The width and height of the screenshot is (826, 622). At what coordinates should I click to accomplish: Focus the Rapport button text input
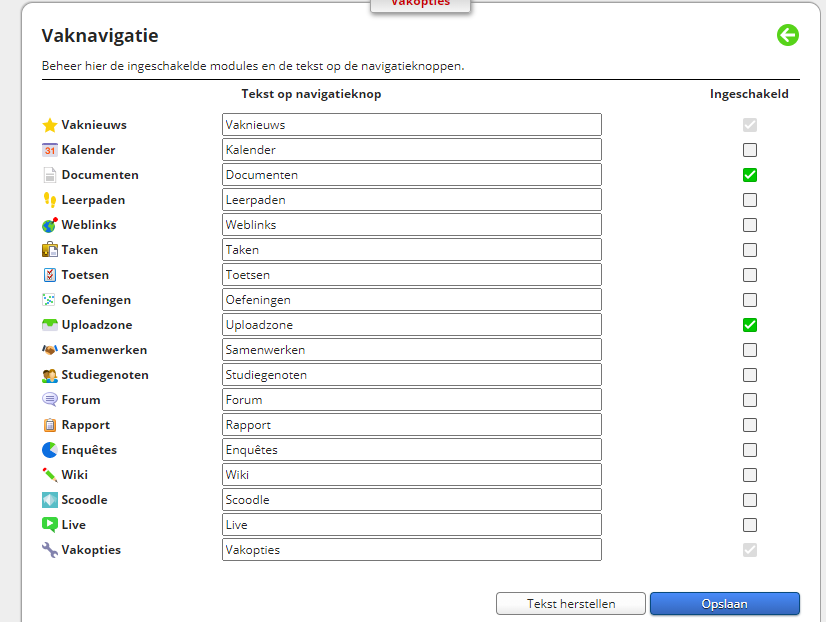pyautogui.click(x=411, y=425)
